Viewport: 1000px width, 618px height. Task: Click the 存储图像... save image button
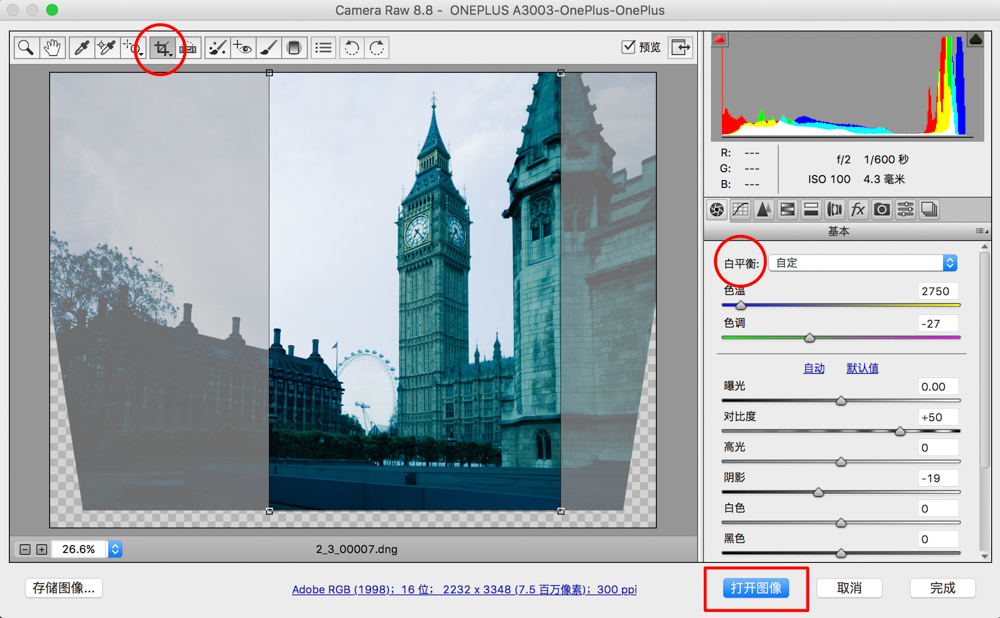(64, 588)
